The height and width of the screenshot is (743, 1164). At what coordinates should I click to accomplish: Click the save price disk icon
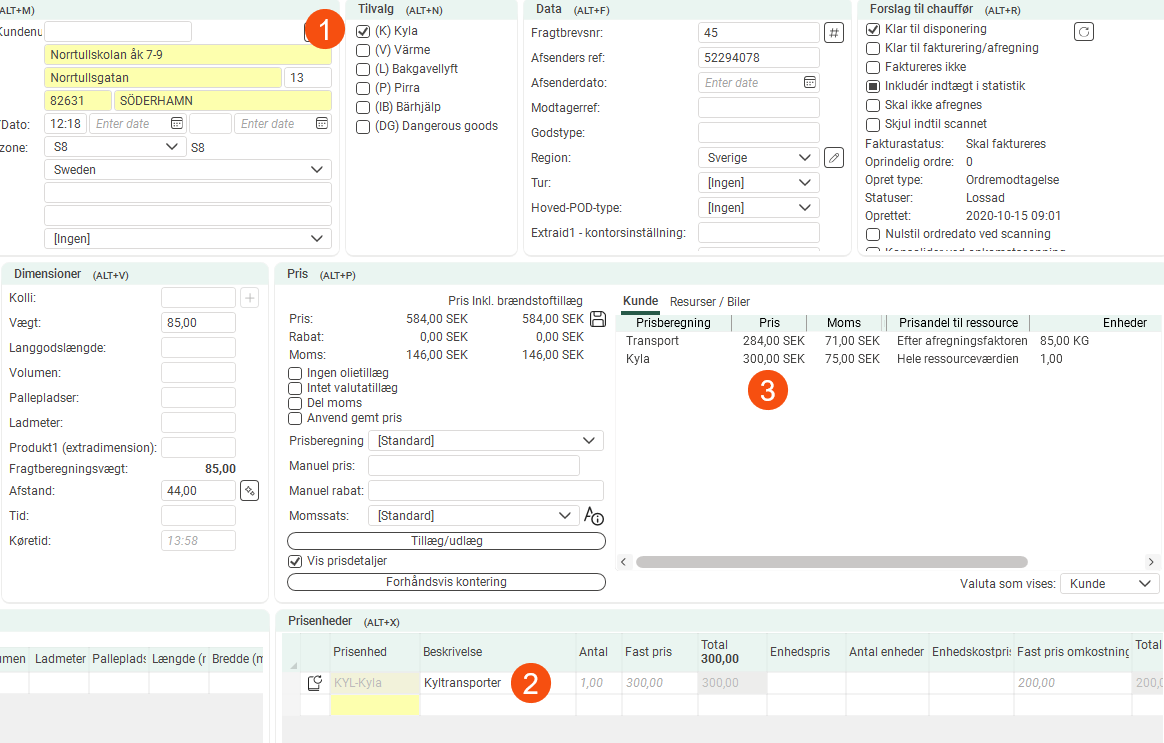click(x=598, y=319)
